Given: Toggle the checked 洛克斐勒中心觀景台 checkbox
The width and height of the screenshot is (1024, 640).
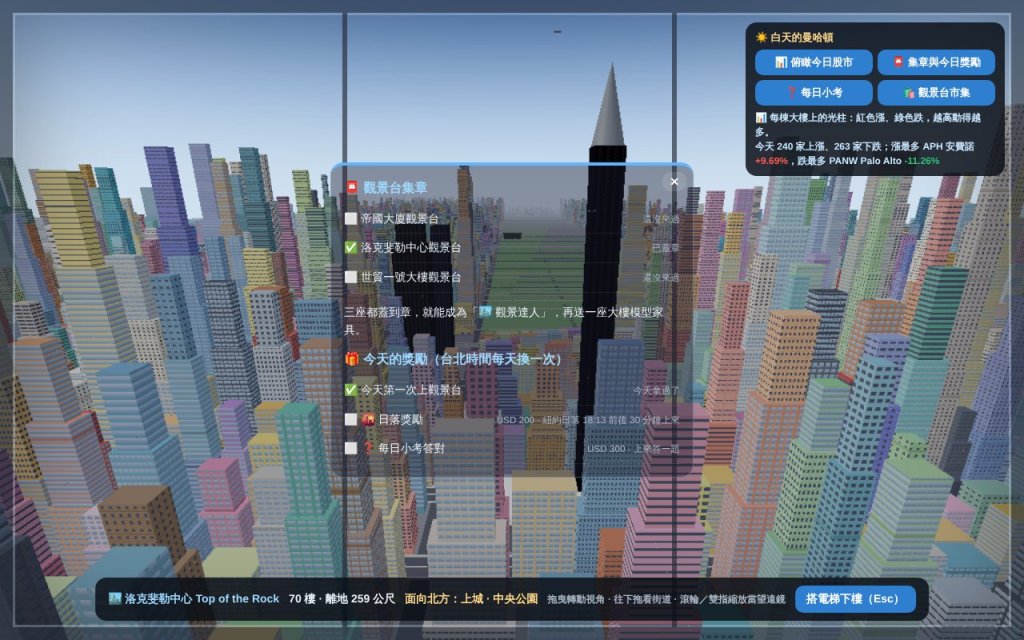Looking at the screenshot, I should 351,248.
